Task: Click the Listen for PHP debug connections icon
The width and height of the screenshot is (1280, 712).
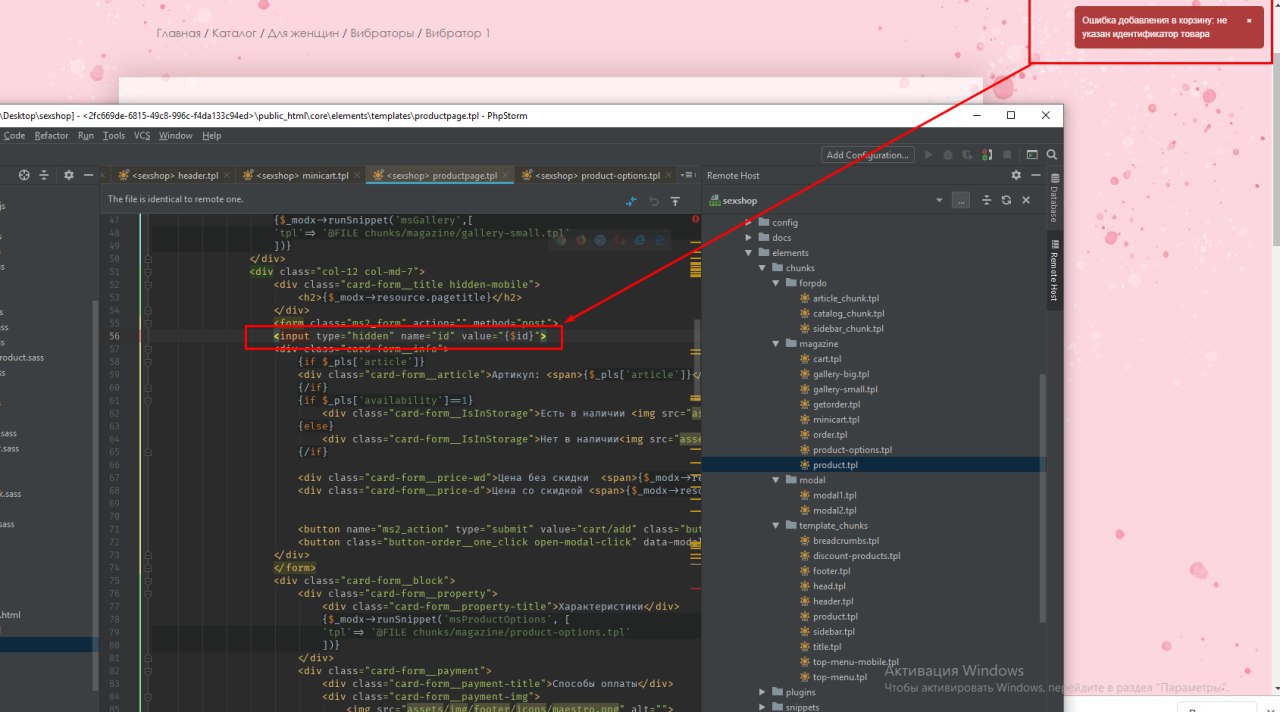Action: [x=987, y=155]
